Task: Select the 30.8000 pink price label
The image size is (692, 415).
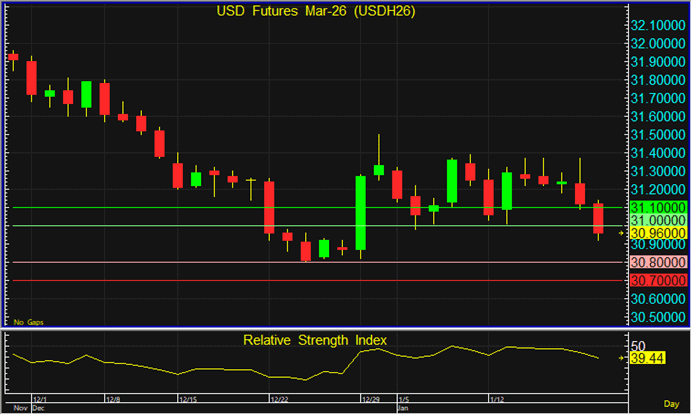Action: point(657,263)
